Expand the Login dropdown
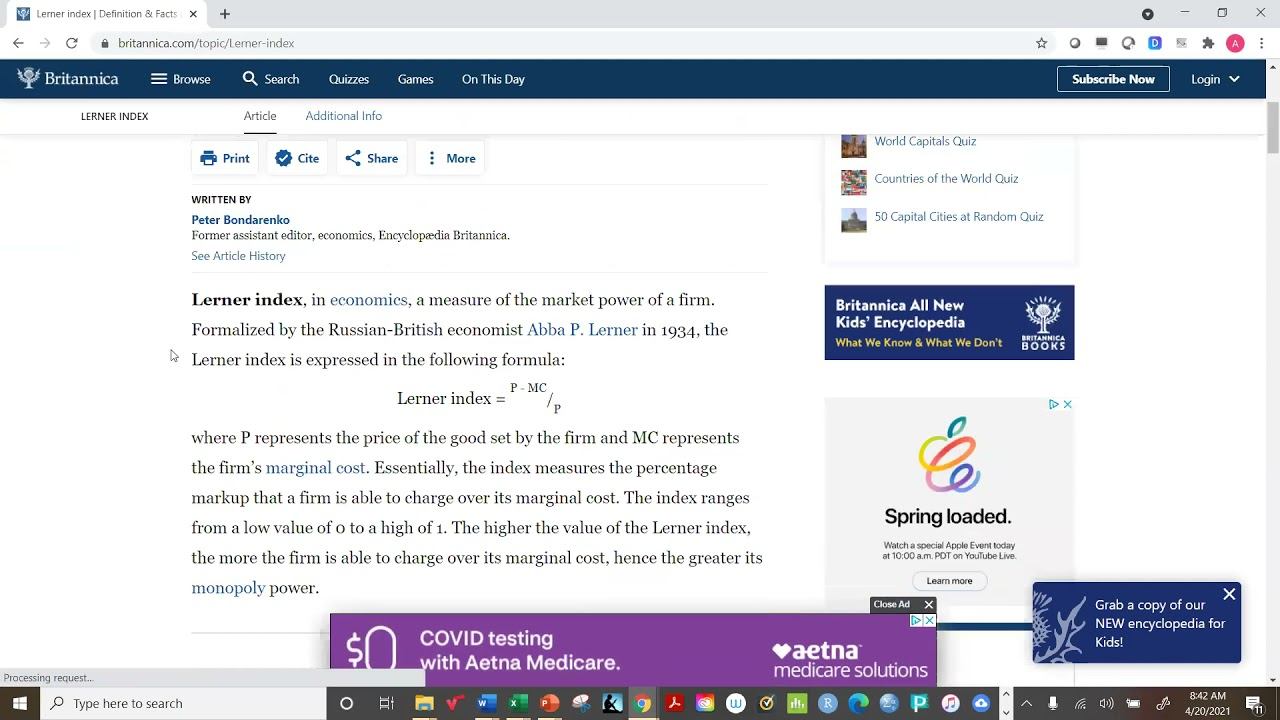This screenshot has width=1280, height=720. click(1215, 79)
